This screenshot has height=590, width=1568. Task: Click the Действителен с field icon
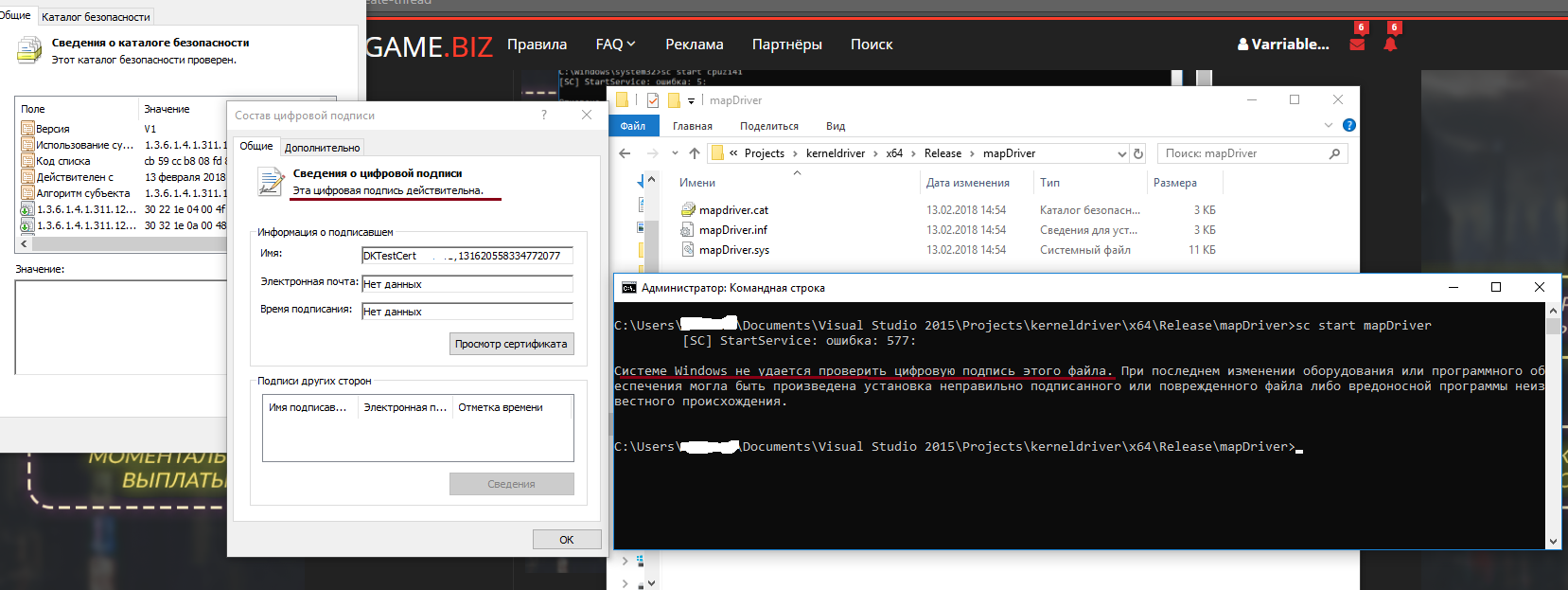tap(27, 177)
